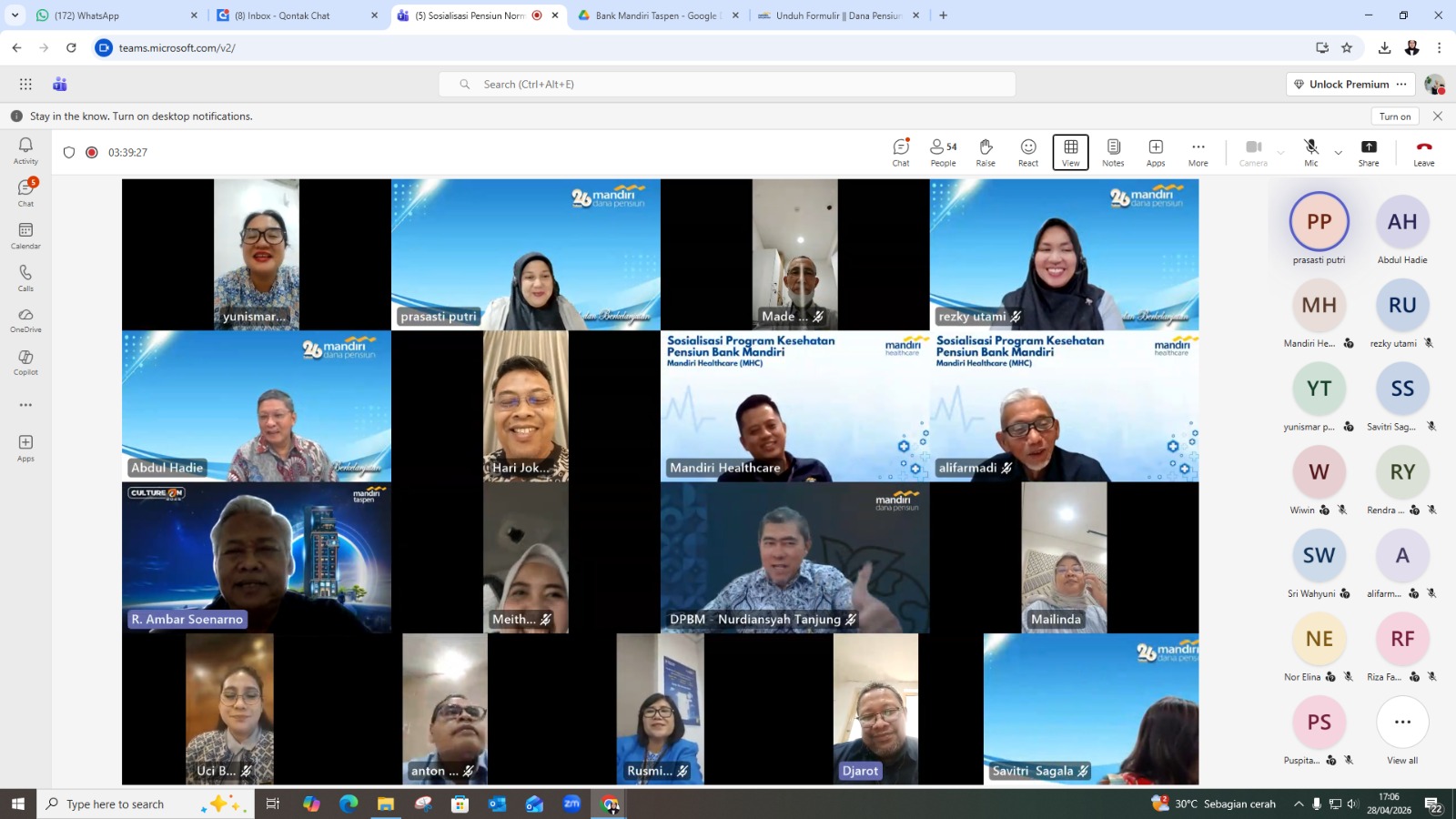Switch to Unduh Formulir Dana Pensiun tab
Viewport: 1456px width, 819px height.
tap(840, 15)
